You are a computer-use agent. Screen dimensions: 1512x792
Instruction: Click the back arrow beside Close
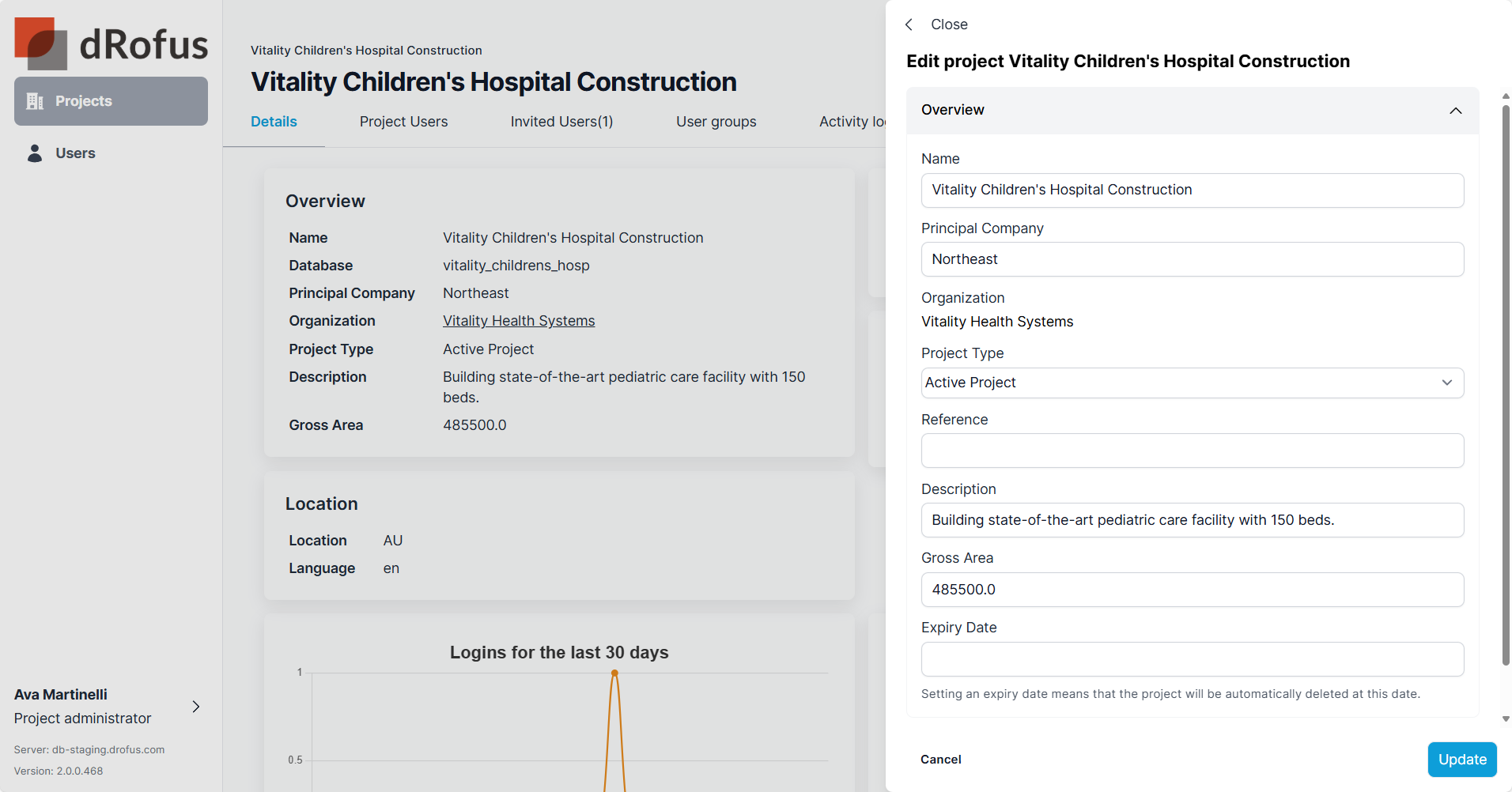[909, 25]
